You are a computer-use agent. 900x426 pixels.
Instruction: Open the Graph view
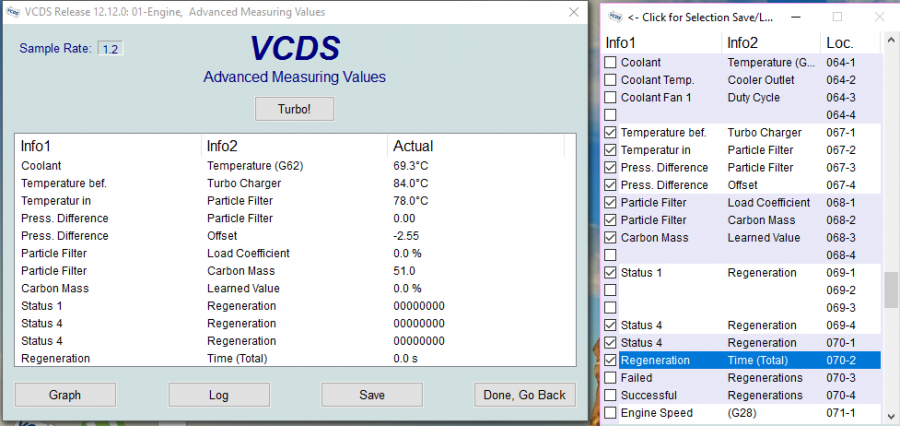(x=65, y=394)
